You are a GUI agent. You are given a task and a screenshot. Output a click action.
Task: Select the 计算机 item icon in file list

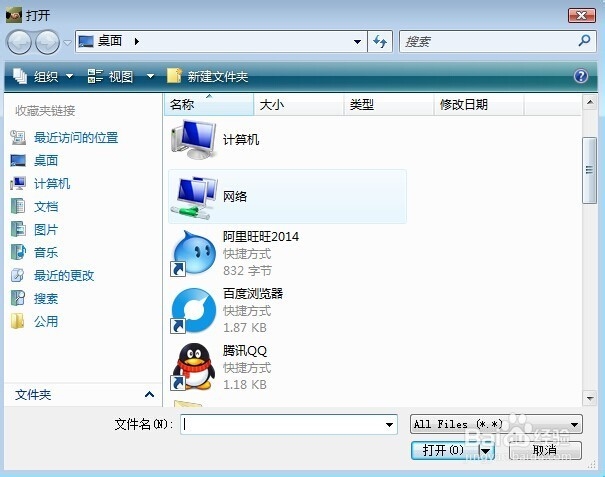click(194, 139)
